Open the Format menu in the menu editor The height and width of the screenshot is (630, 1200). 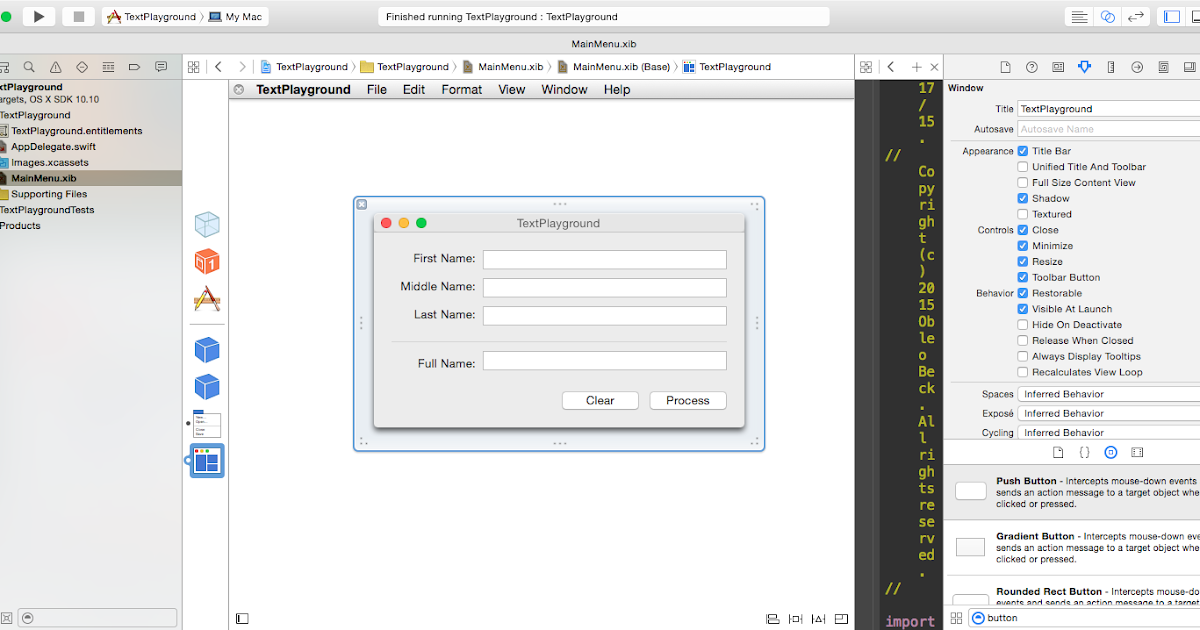coord(461,89)
